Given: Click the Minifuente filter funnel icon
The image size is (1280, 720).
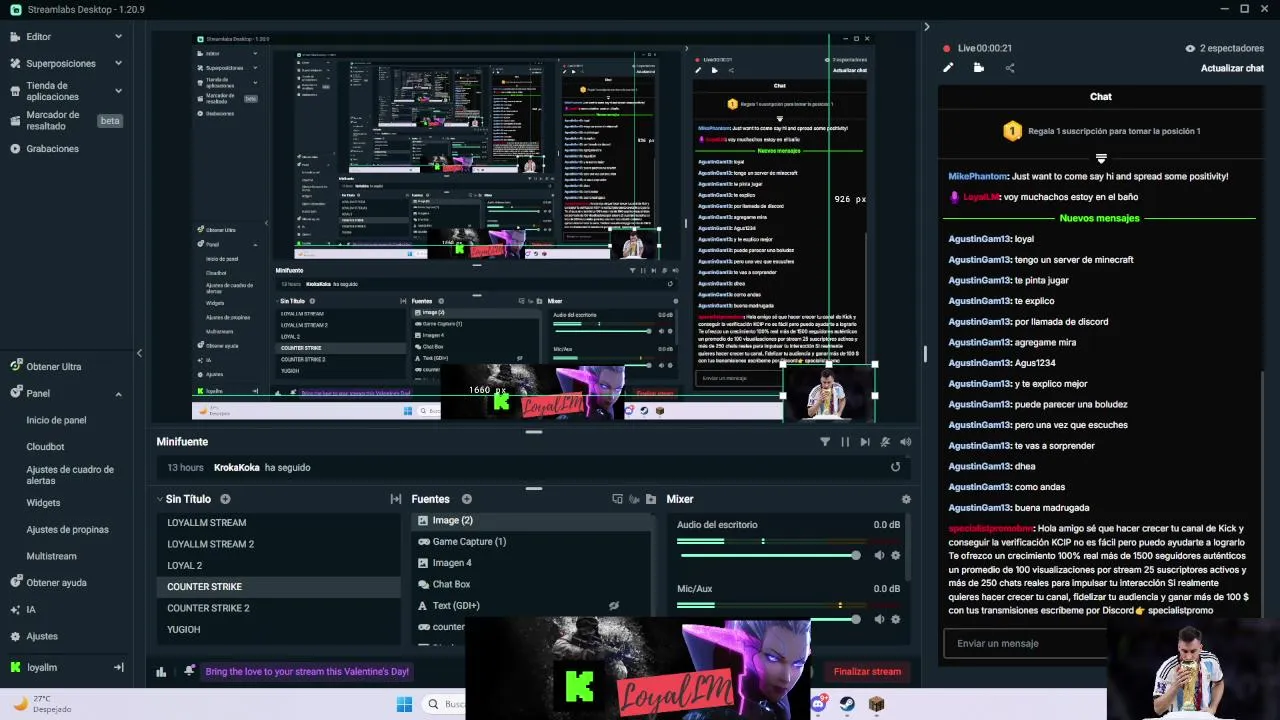Looking at the screenshot, I should point(825,442).
